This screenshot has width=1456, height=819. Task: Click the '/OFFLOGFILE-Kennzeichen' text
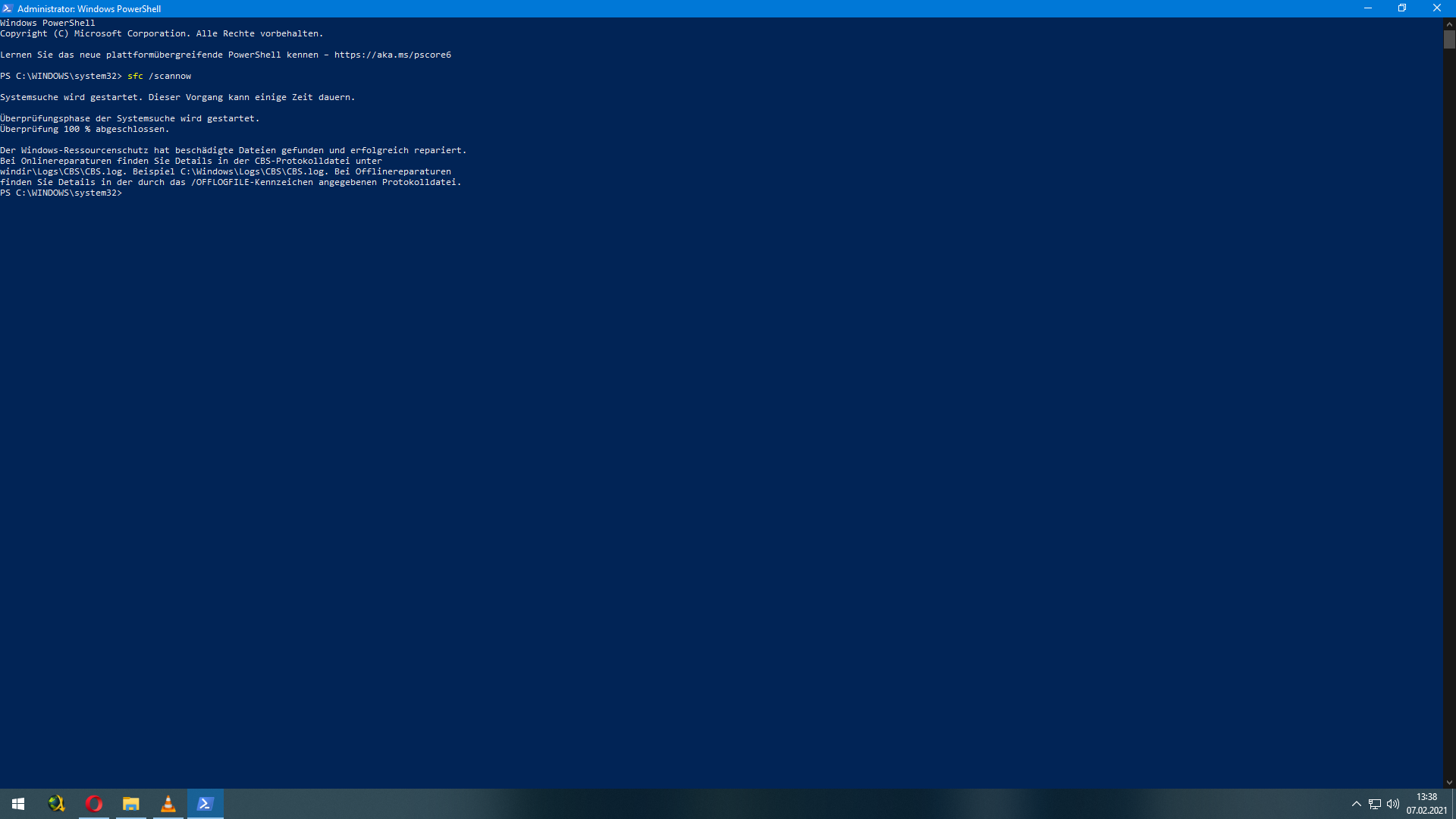(x=252, y=182)
